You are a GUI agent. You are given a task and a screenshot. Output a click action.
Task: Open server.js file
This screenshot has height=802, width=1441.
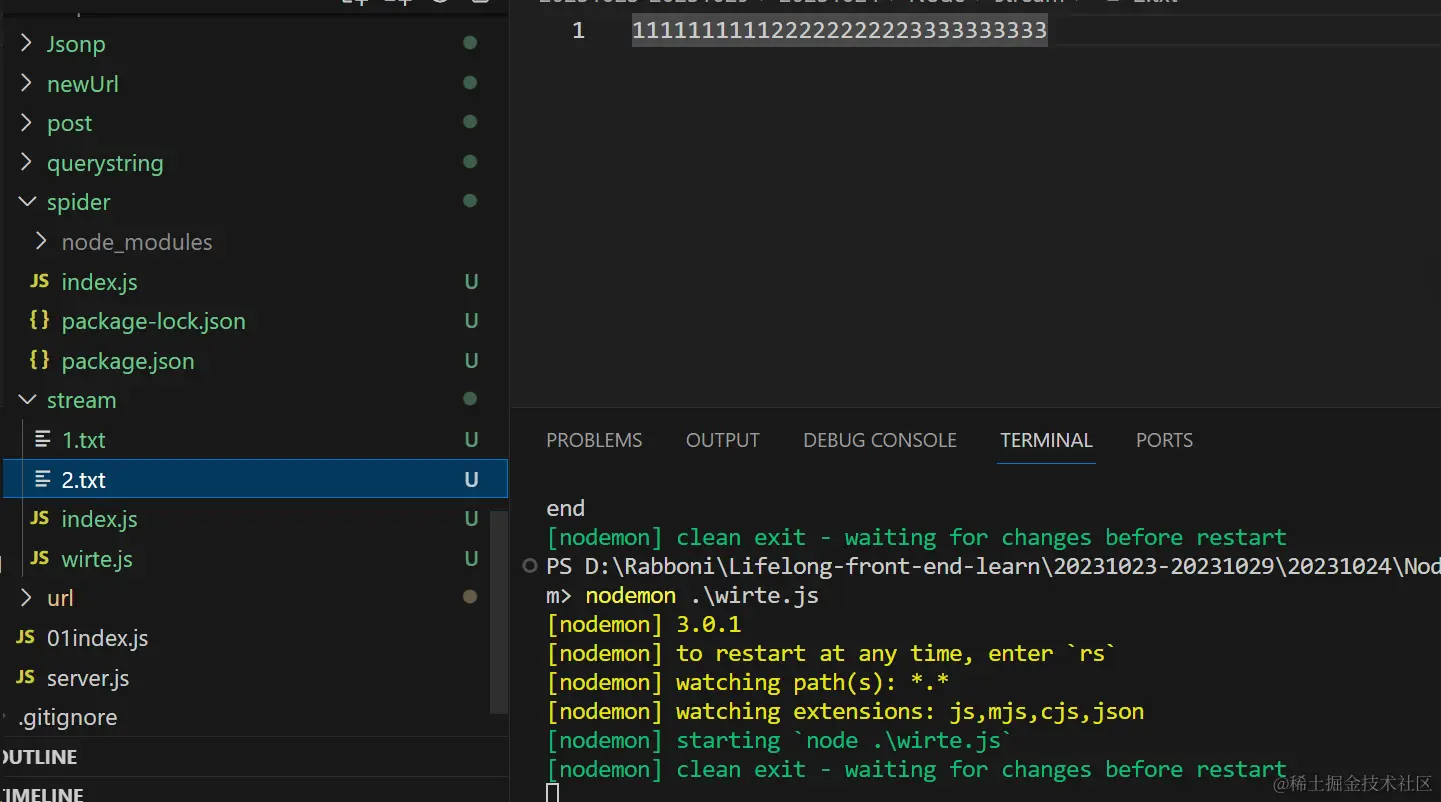point(88,678)
